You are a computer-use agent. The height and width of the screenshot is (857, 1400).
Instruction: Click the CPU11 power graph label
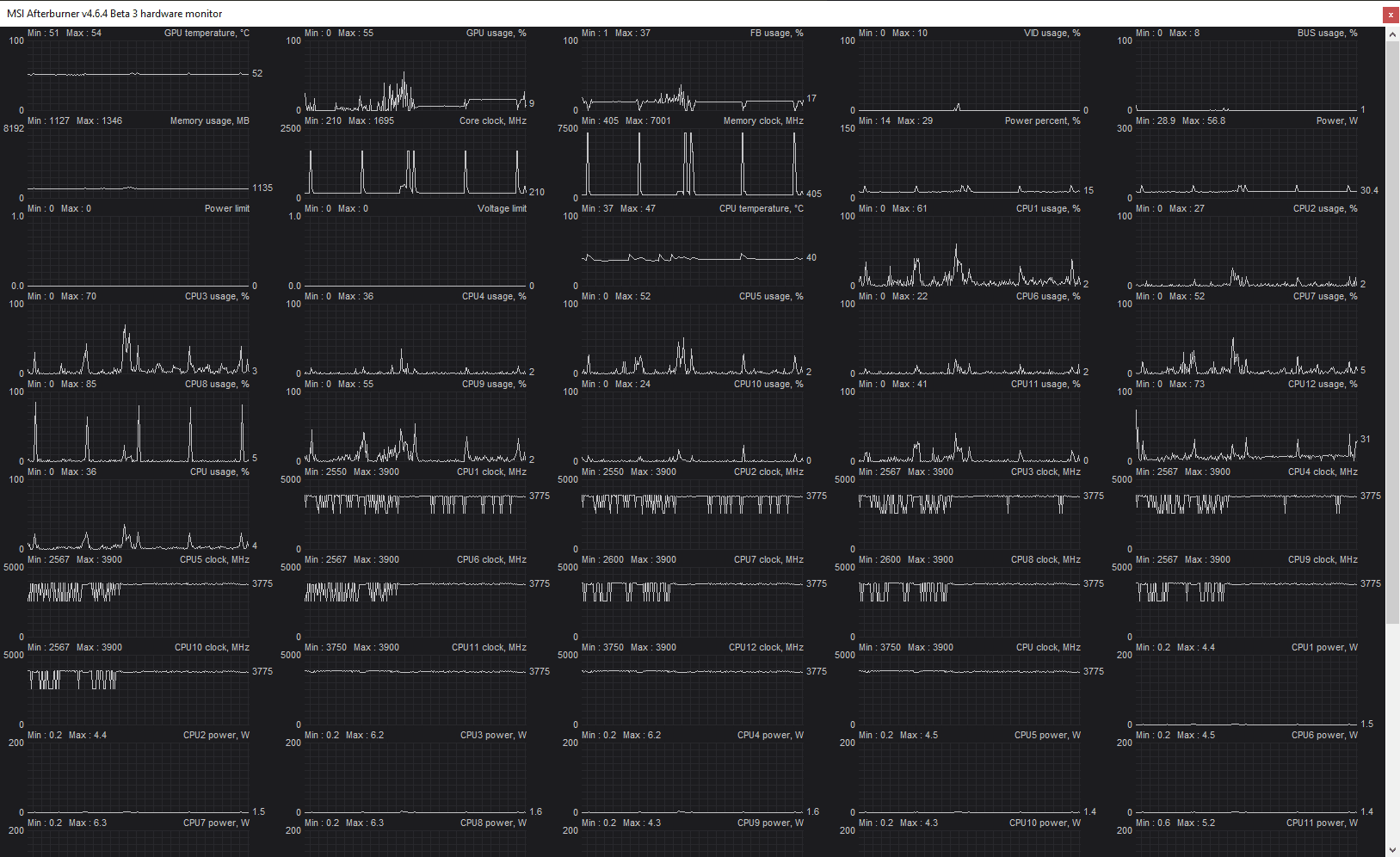click(1322, 823)
